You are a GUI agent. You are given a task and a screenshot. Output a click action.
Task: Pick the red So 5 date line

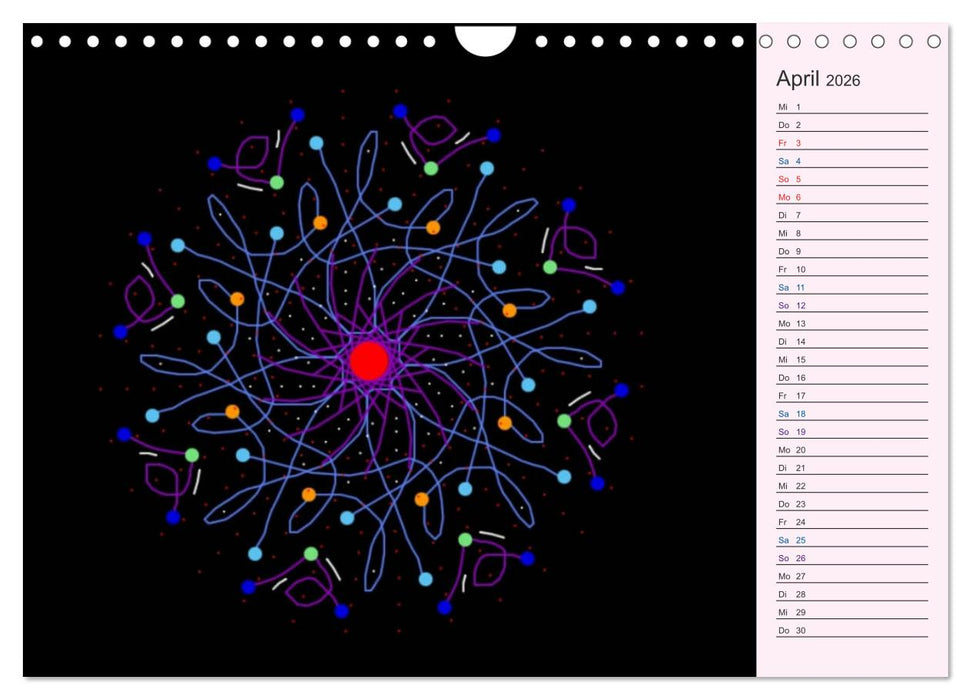[851, 179]
